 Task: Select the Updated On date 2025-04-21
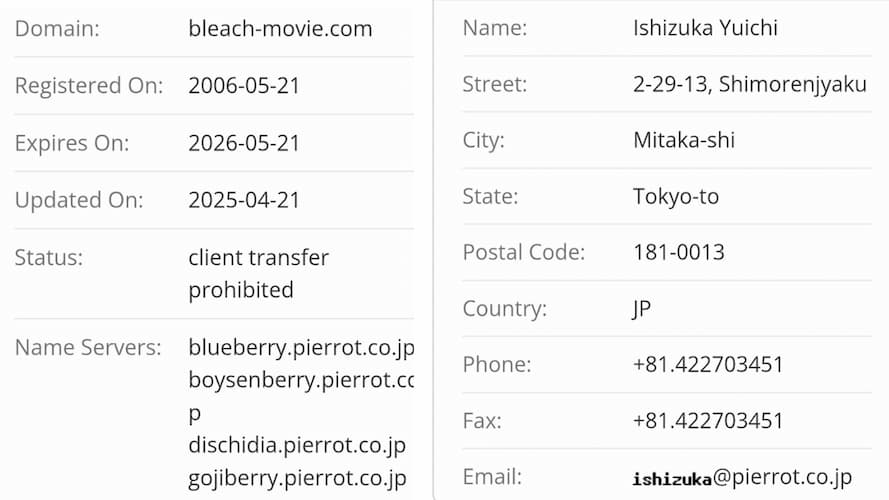point(244,200)
